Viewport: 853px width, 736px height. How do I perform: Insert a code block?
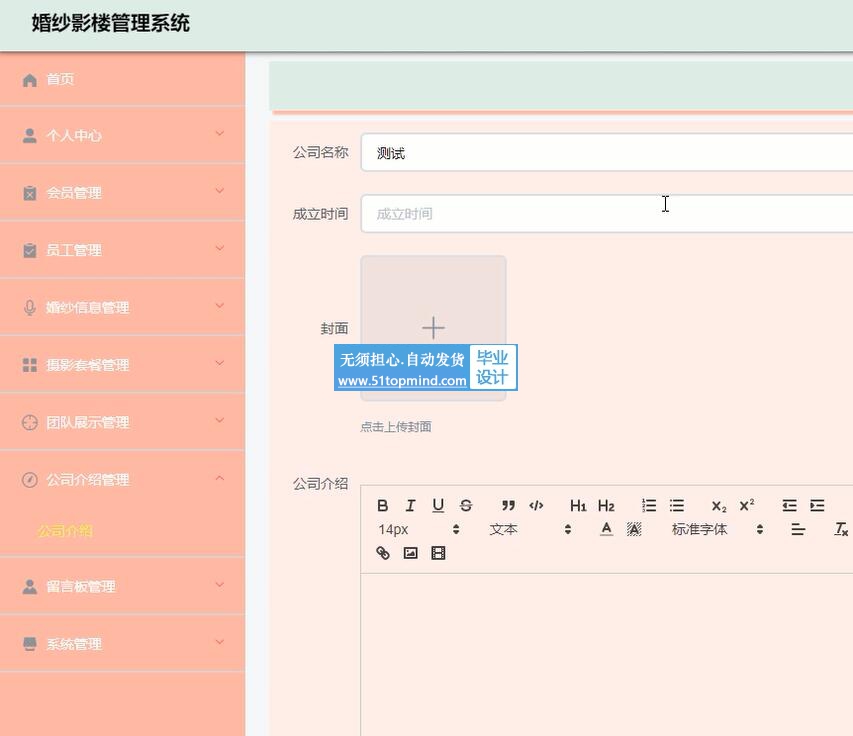[536, 506]
